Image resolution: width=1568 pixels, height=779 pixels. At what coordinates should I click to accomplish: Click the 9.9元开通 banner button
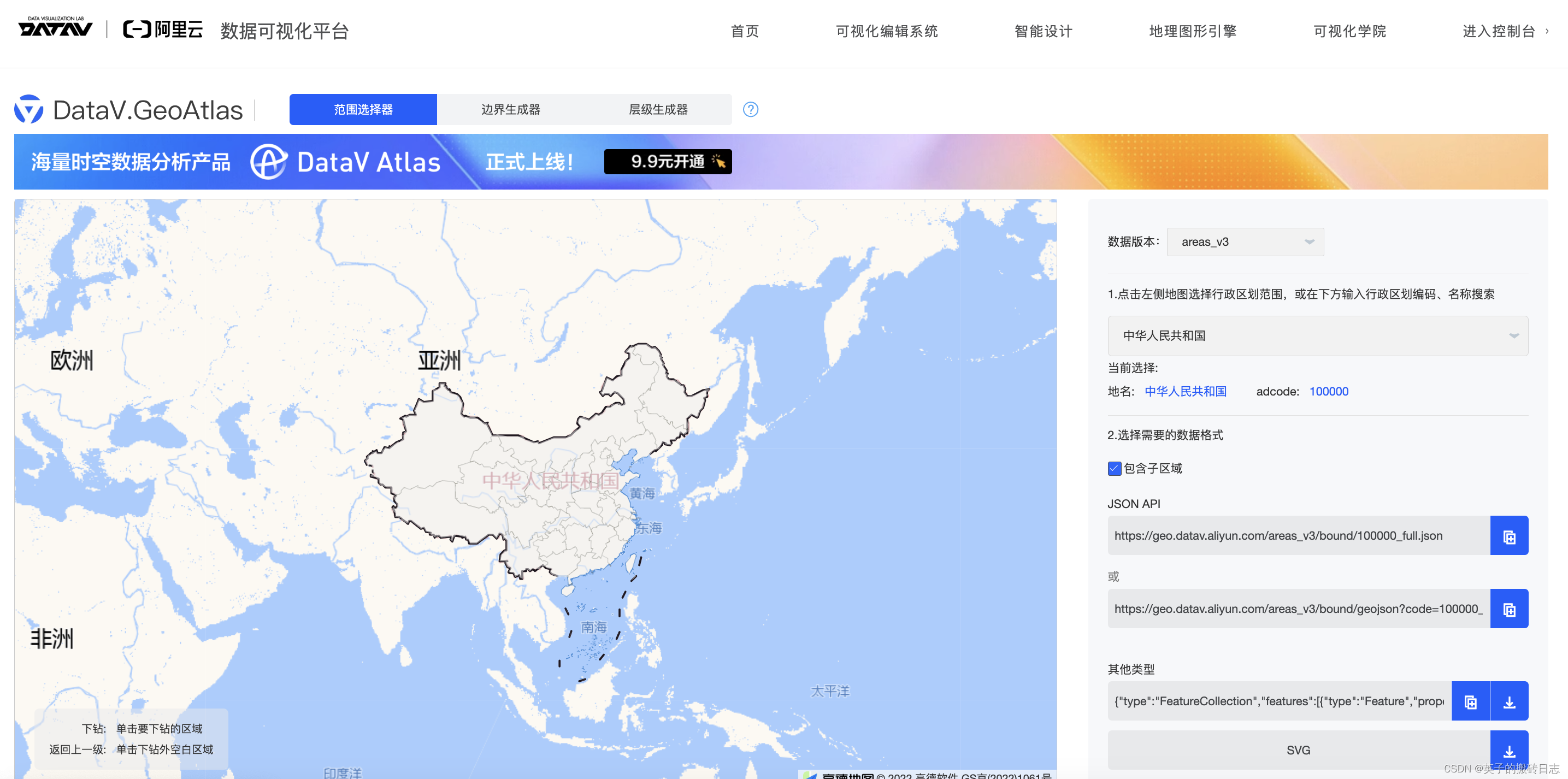(668, 162)
